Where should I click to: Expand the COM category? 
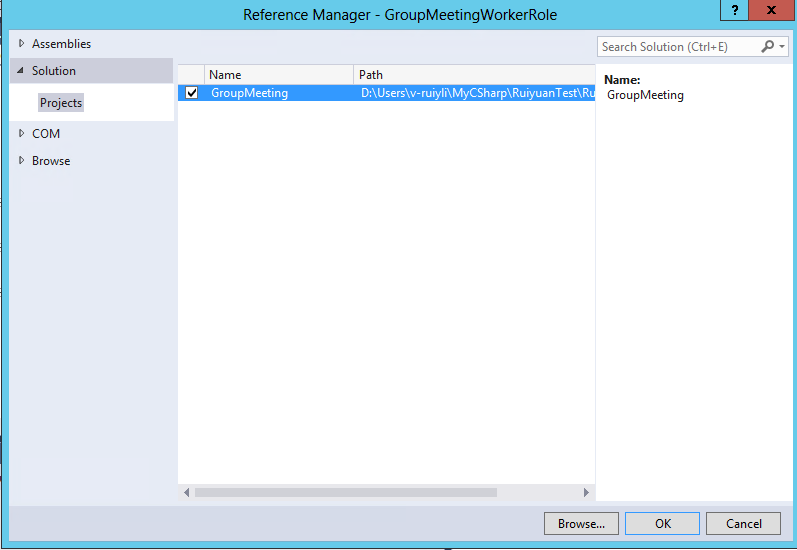[x=22, y=134]
